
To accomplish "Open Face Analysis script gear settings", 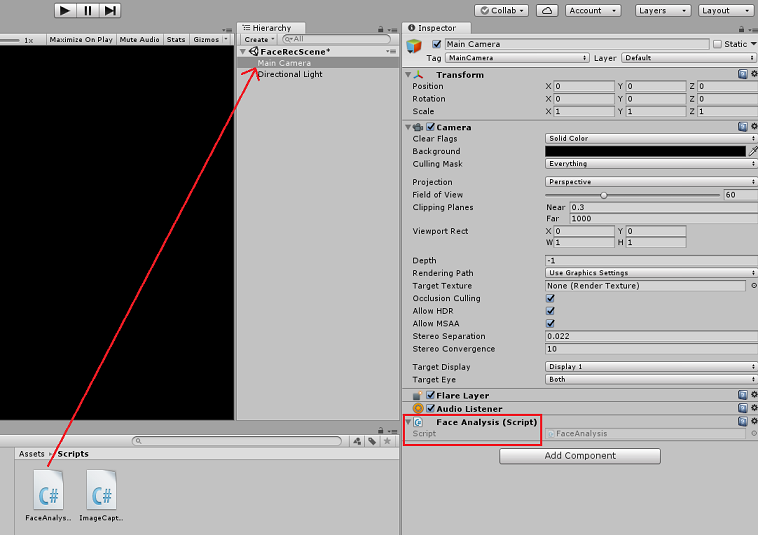I will 754,421.
